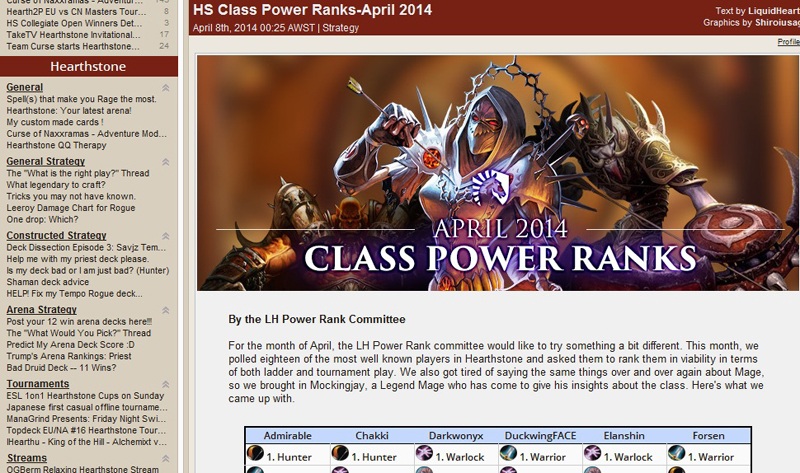This screenshot has height=473, width=800.
Task: Collapse the Streams section arrows icon
Action: [165, 459]
